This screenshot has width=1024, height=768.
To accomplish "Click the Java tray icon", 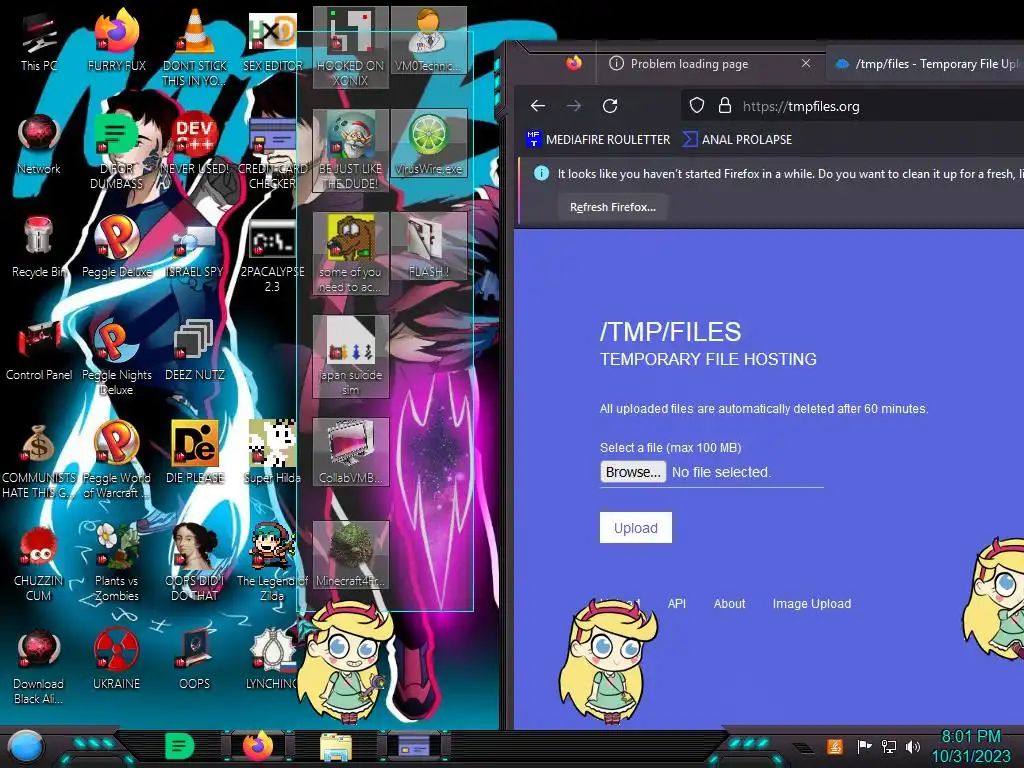I will (x=835, y=746).
